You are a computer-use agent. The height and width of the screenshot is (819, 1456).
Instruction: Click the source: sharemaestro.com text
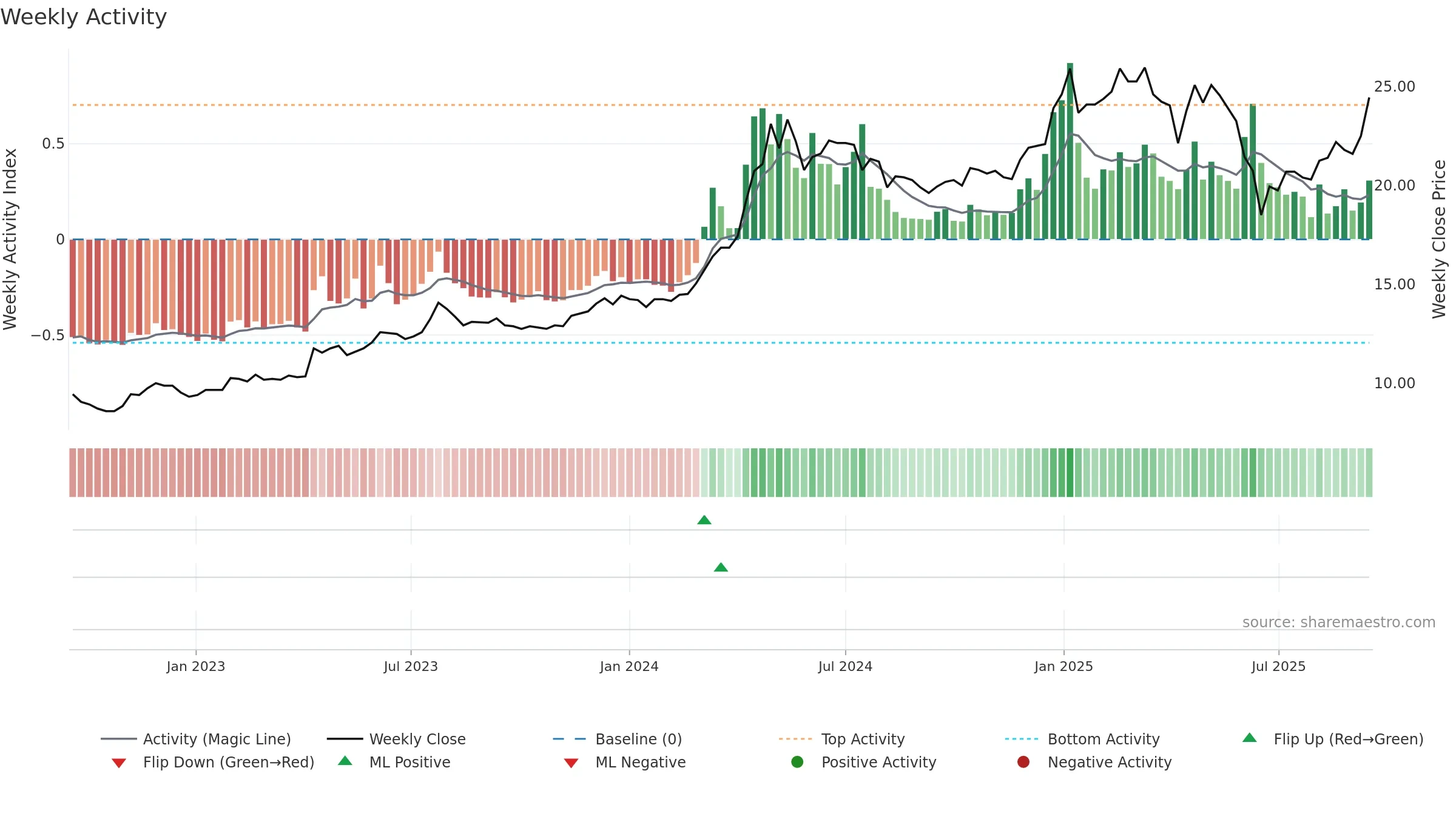click(1339, 622)
